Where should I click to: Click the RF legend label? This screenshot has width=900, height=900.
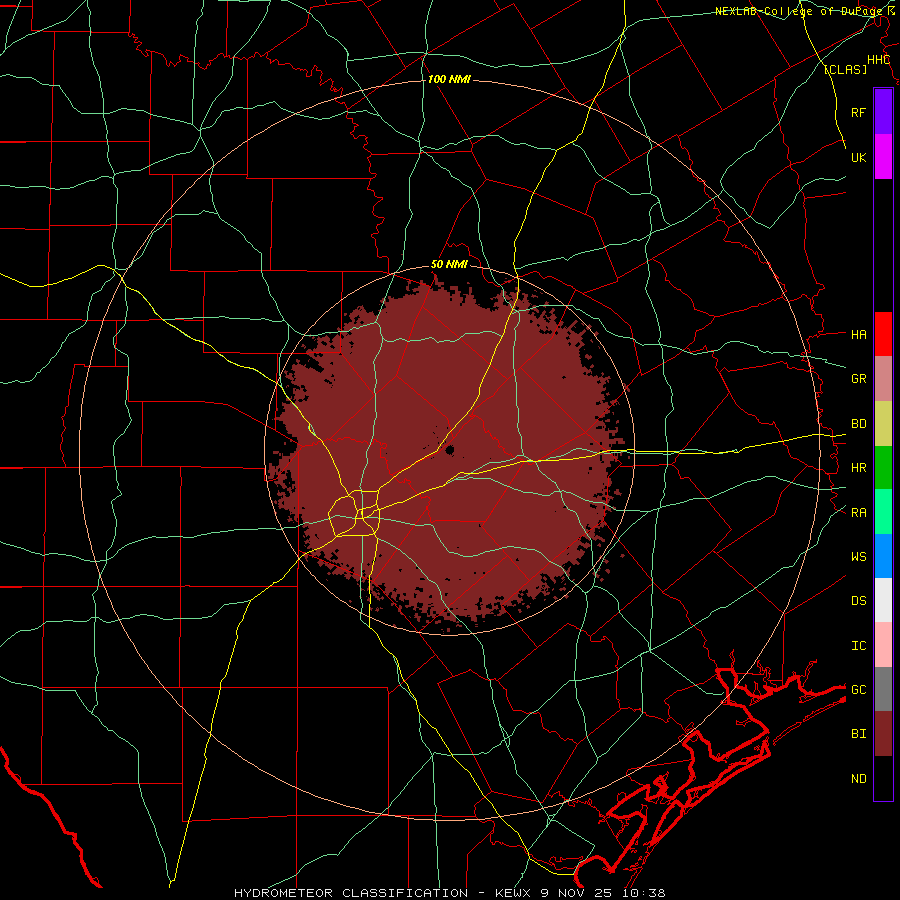point(858,112)
